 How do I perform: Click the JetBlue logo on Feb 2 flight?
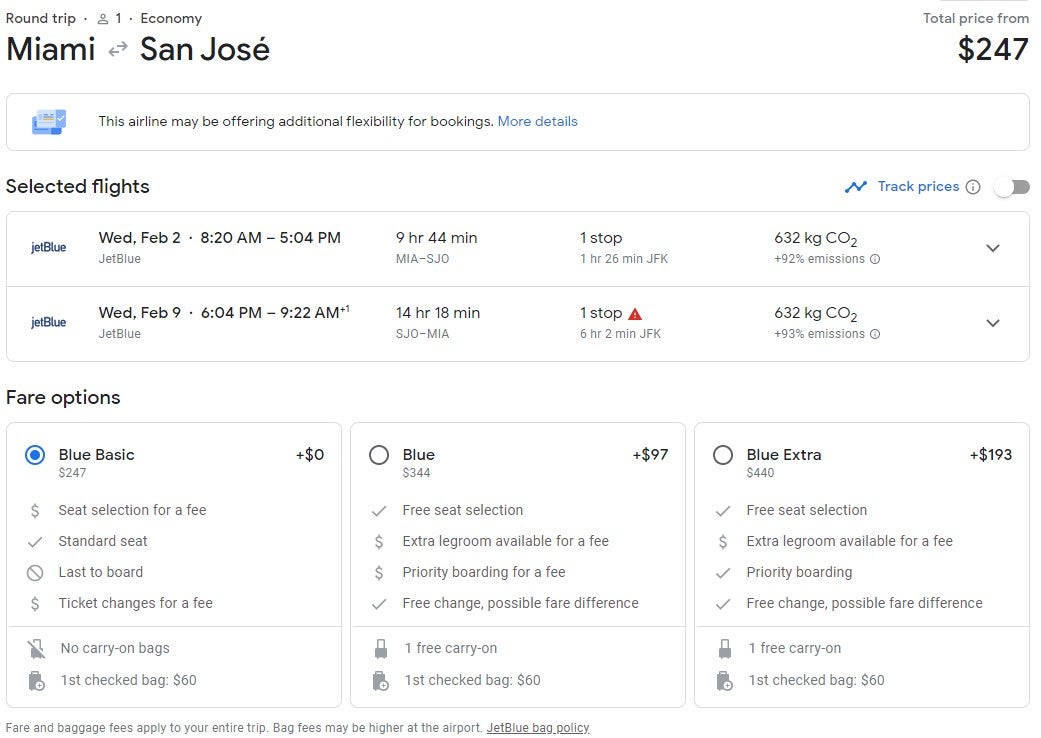(x=48, y=248)
